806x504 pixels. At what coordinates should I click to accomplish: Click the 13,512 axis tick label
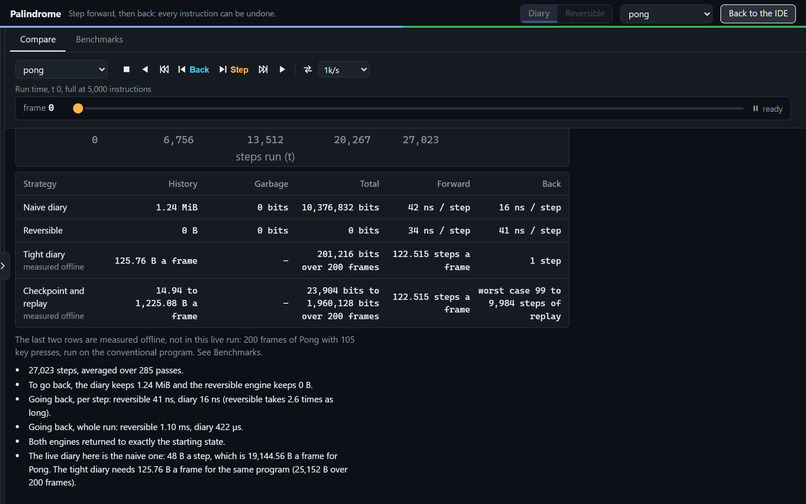(x=265, y=140)
